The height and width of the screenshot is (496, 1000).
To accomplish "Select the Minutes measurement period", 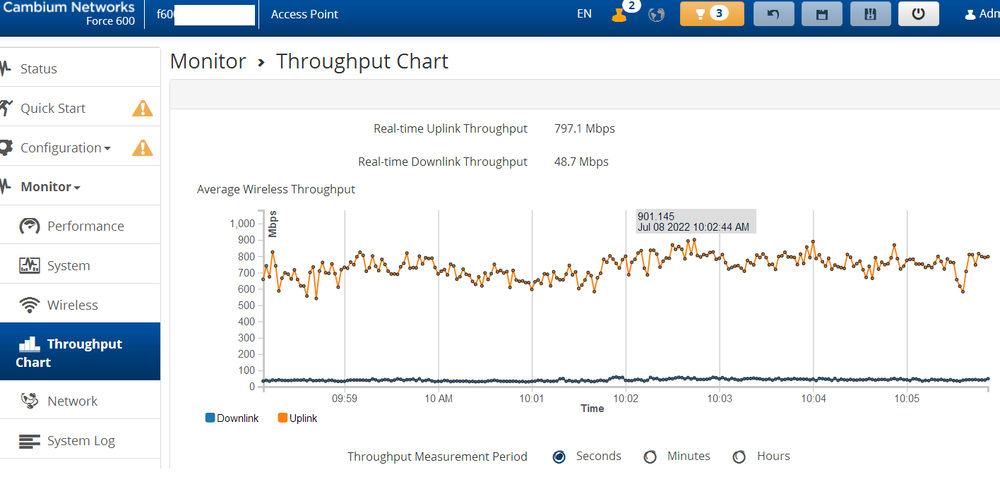I will pyautogui.click(x=650, y=457).
